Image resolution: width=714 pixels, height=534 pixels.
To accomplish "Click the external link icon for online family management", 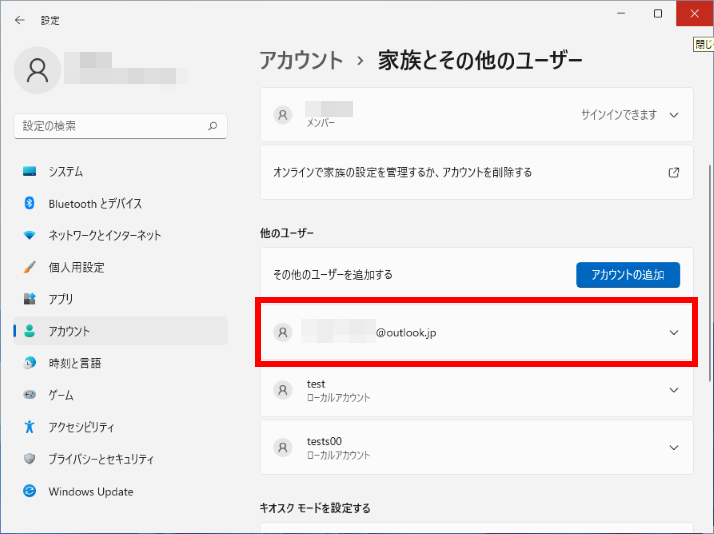I will coord(673,173).
